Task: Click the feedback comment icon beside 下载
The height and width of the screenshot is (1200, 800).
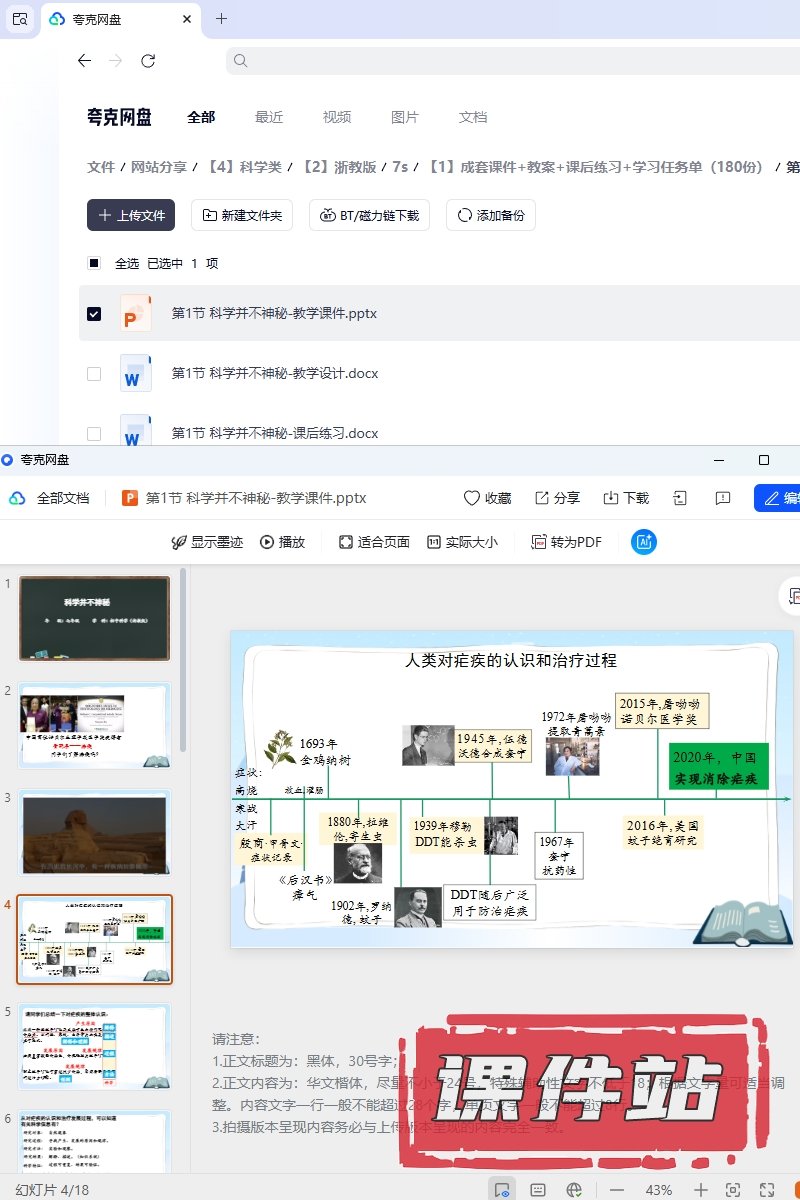Action: coord(723,498)
